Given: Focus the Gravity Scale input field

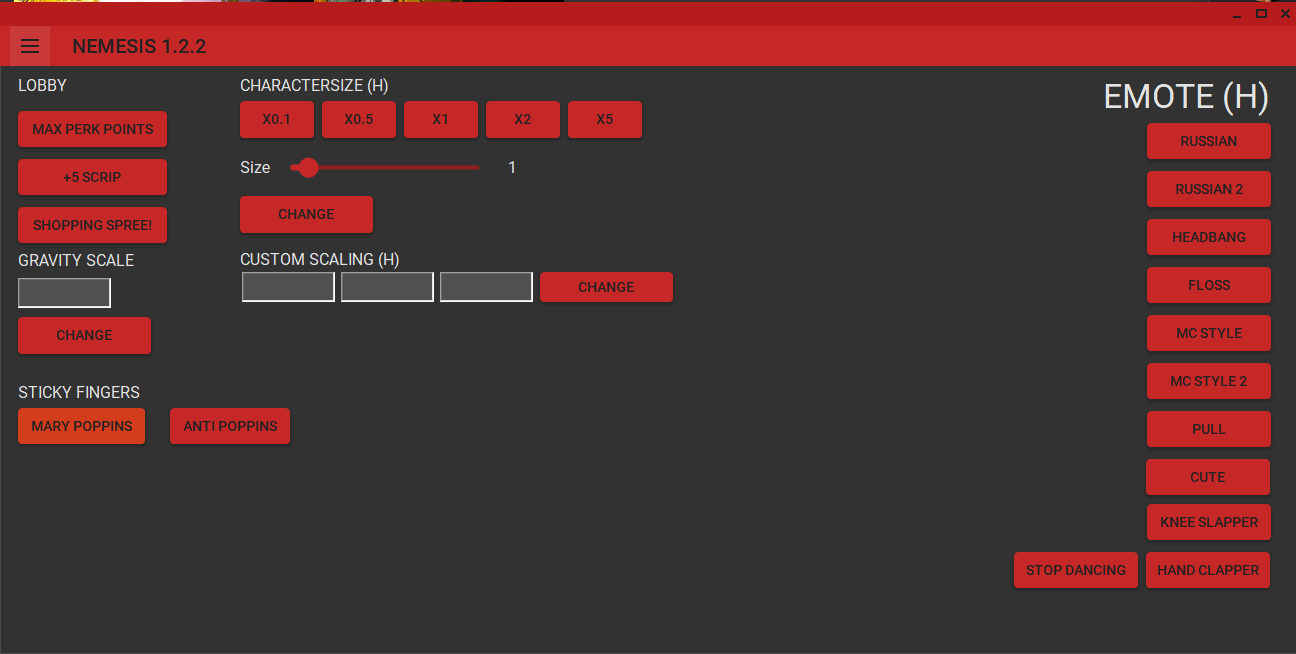Looking at the screenshot, I should 64,293.
